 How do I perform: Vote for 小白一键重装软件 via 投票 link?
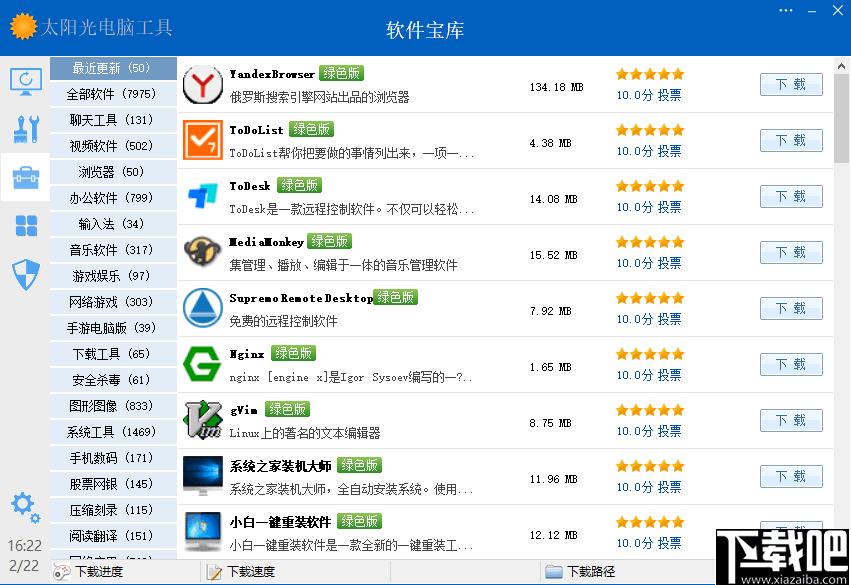click(669, 543)
